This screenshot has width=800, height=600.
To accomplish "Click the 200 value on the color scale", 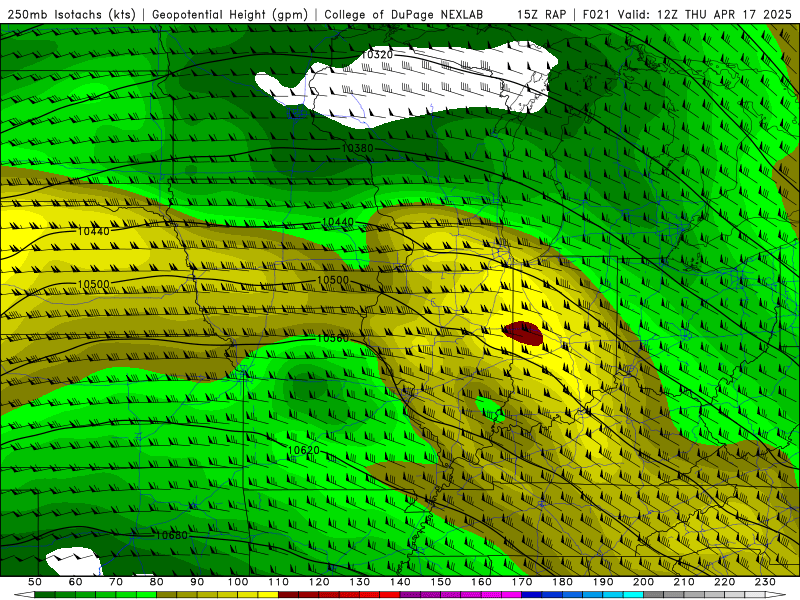I will 643,582.
